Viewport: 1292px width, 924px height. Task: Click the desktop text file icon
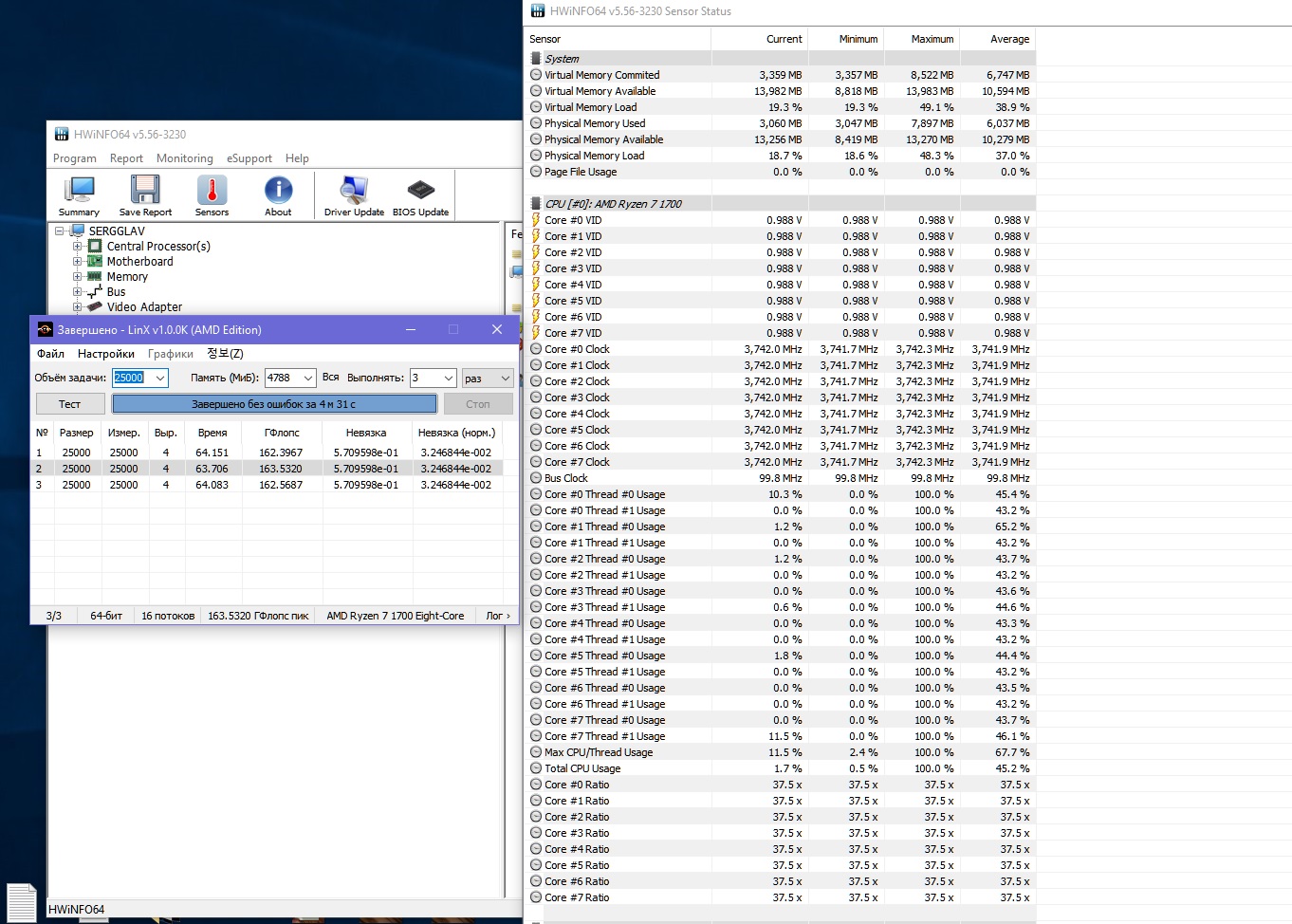[x=22, y=902]
